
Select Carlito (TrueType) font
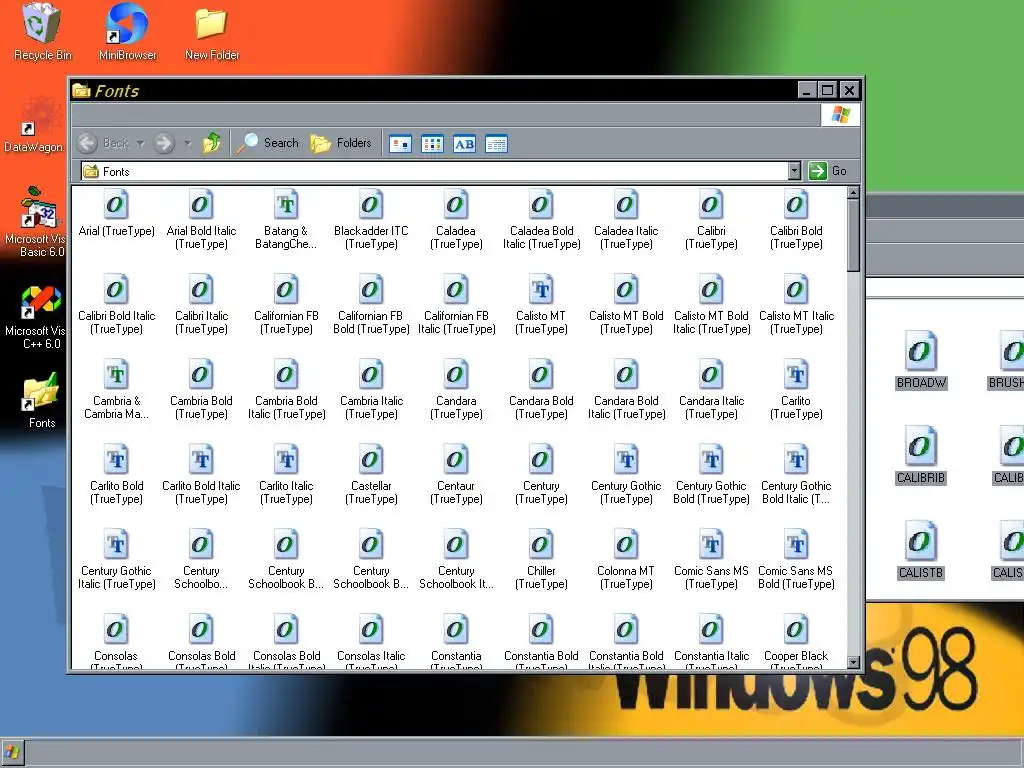click(796, 389)
